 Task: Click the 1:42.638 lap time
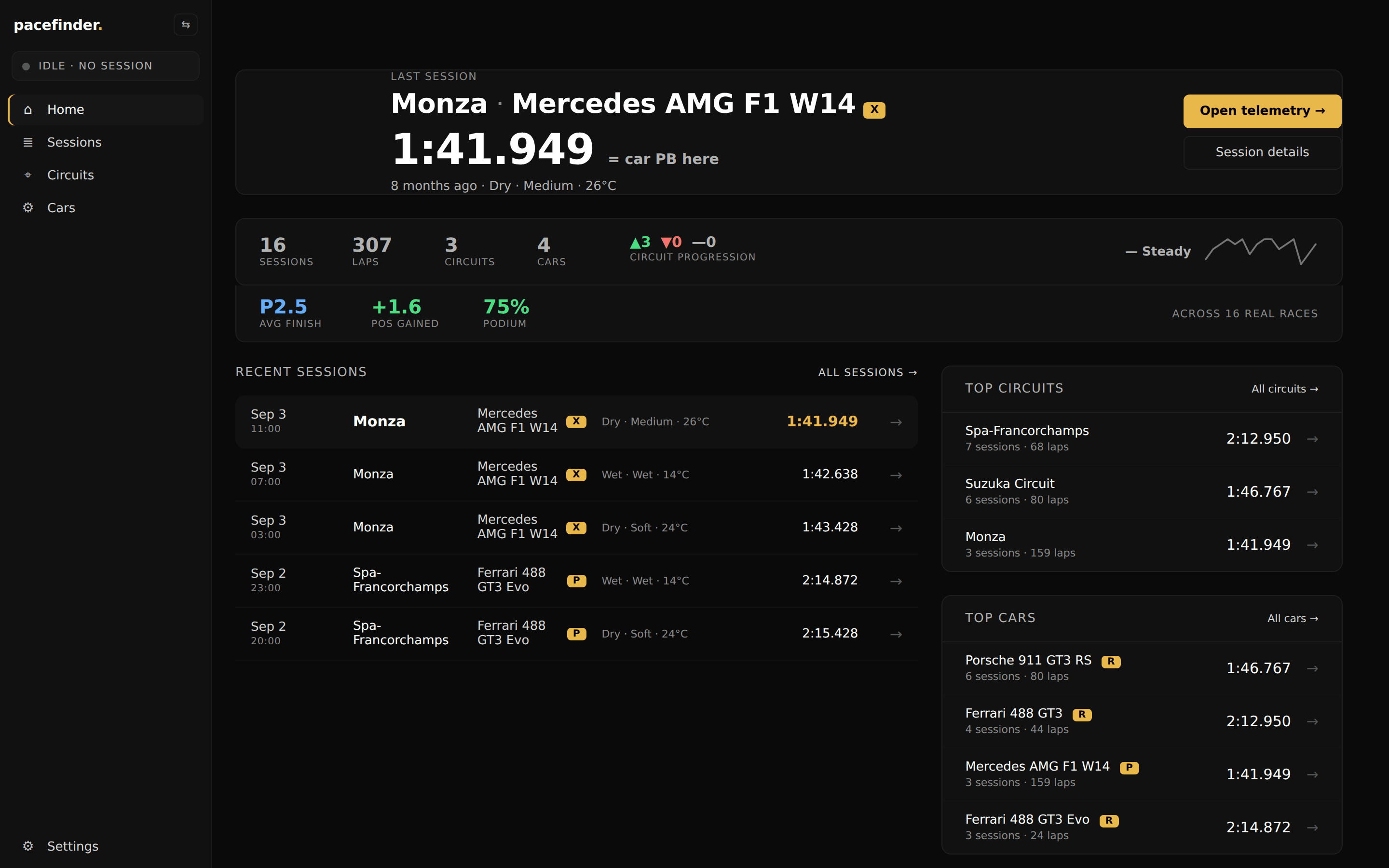[x=830, y=474]
